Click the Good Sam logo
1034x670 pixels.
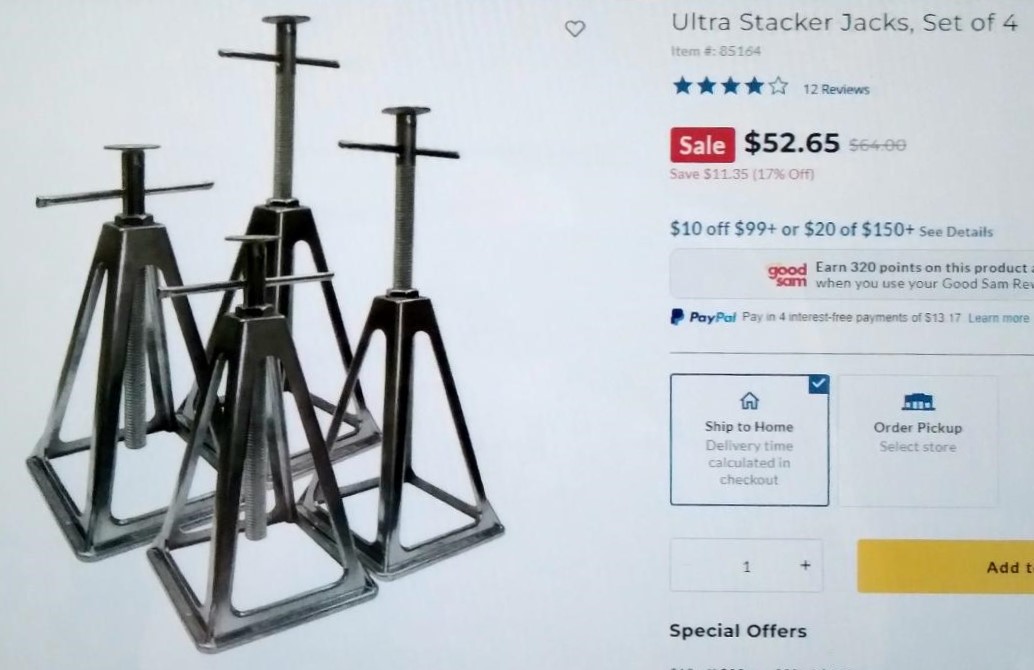click(787, 275)
